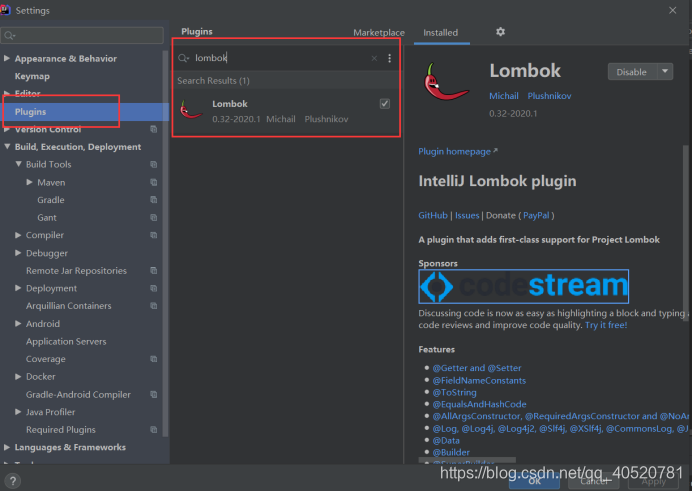This screenshot has height=492, width=692.
Task: Open the Disable button dropdown arrow
Action: click(x=665, y=71)
